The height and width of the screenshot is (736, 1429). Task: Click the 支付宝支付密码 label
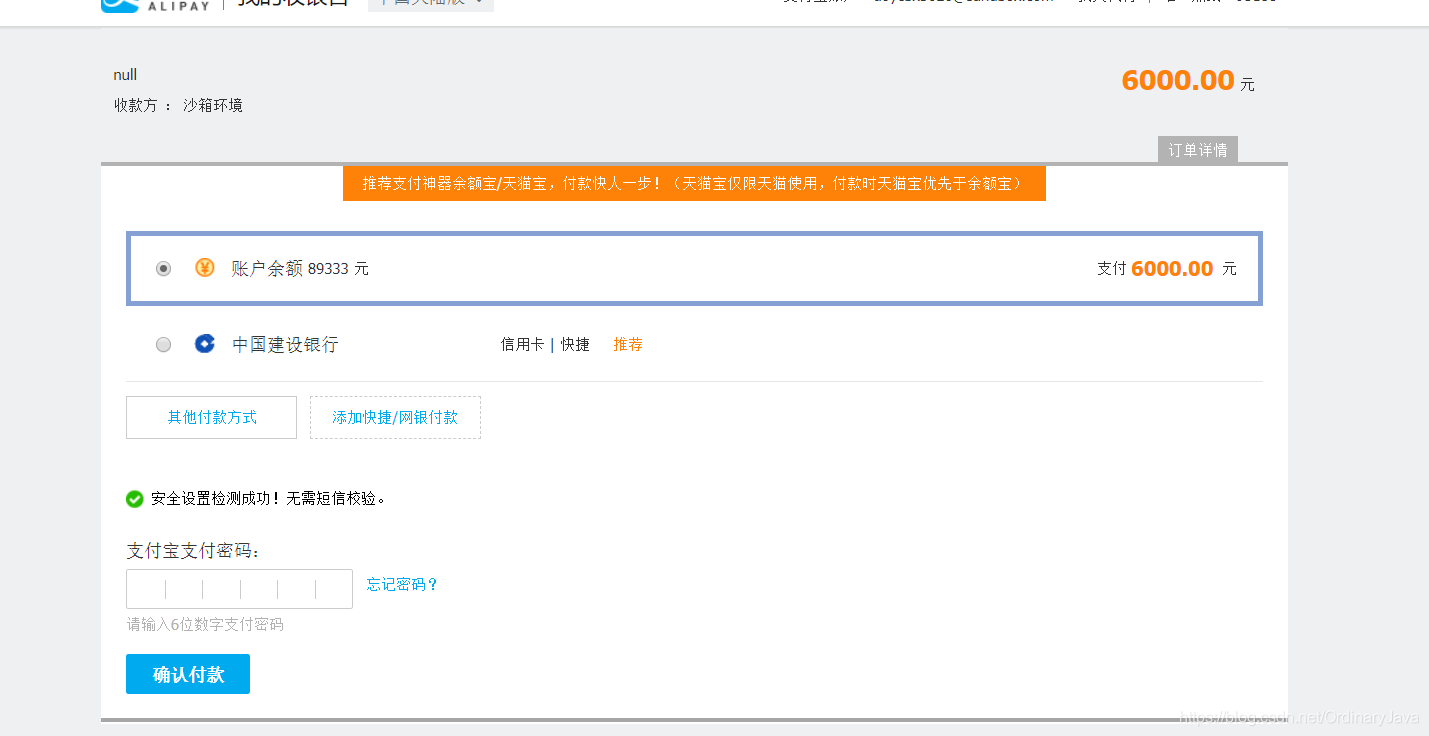click(x=194, y=552)
